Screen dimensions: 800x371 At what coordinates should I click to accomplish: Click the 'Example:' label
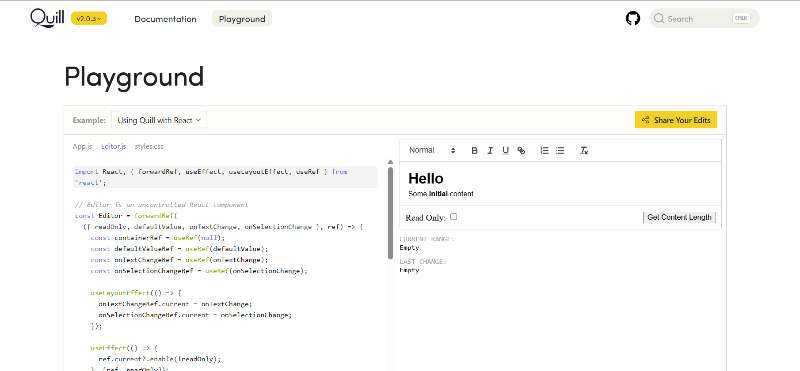click(89, 120)
